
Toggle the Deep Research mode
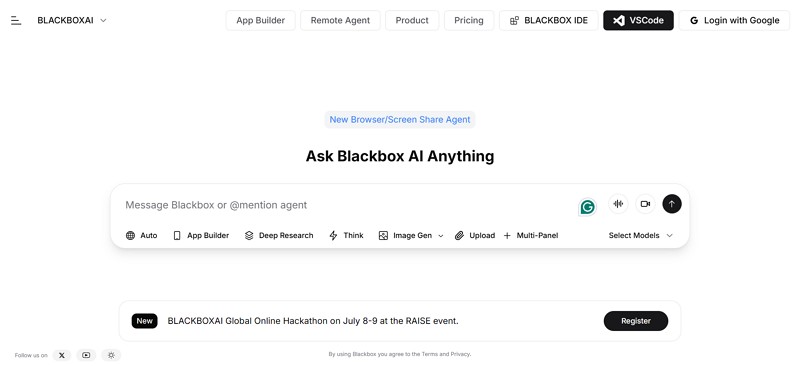point(279,235)
